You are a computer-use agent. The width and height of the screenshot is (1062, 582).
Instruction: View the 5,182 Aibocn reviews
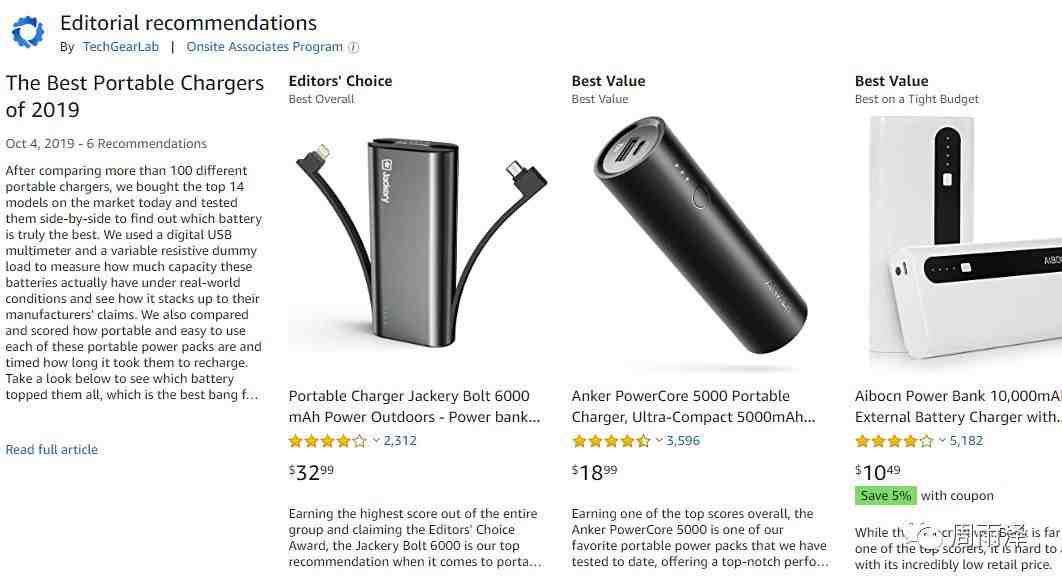[966, 441]
